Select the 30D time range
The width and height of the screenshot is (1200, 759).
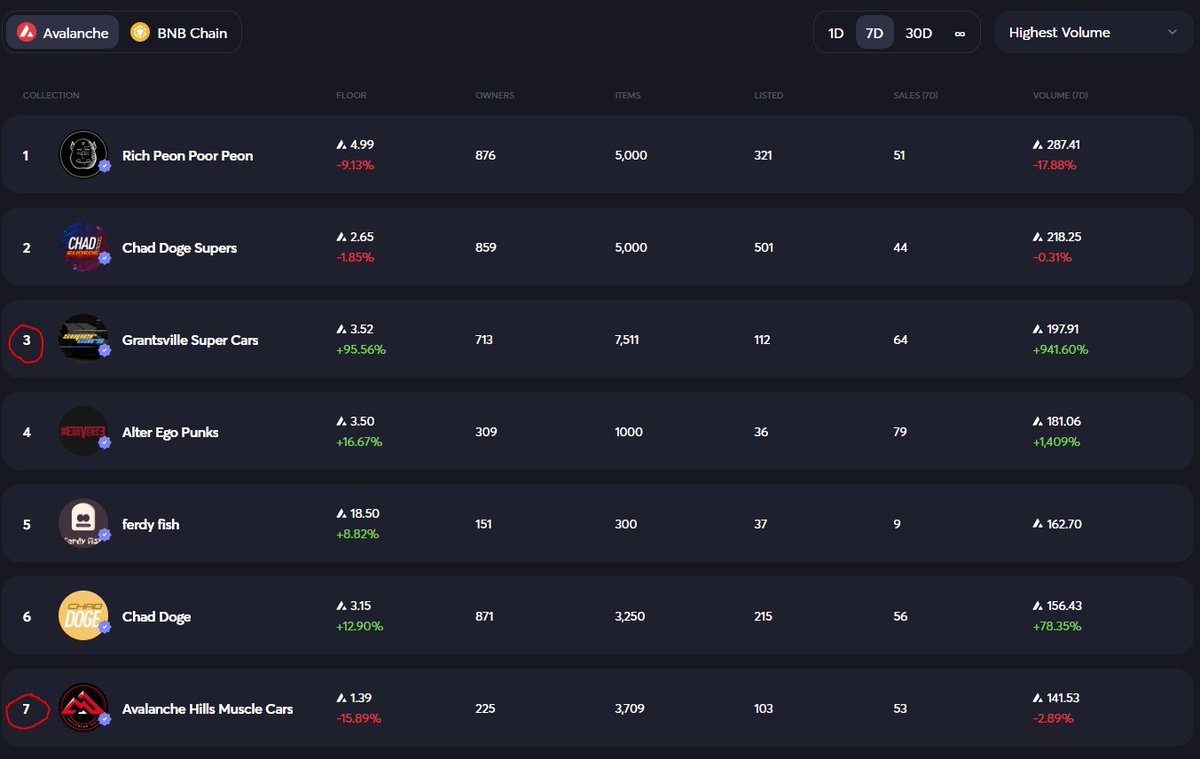(919, 33)
